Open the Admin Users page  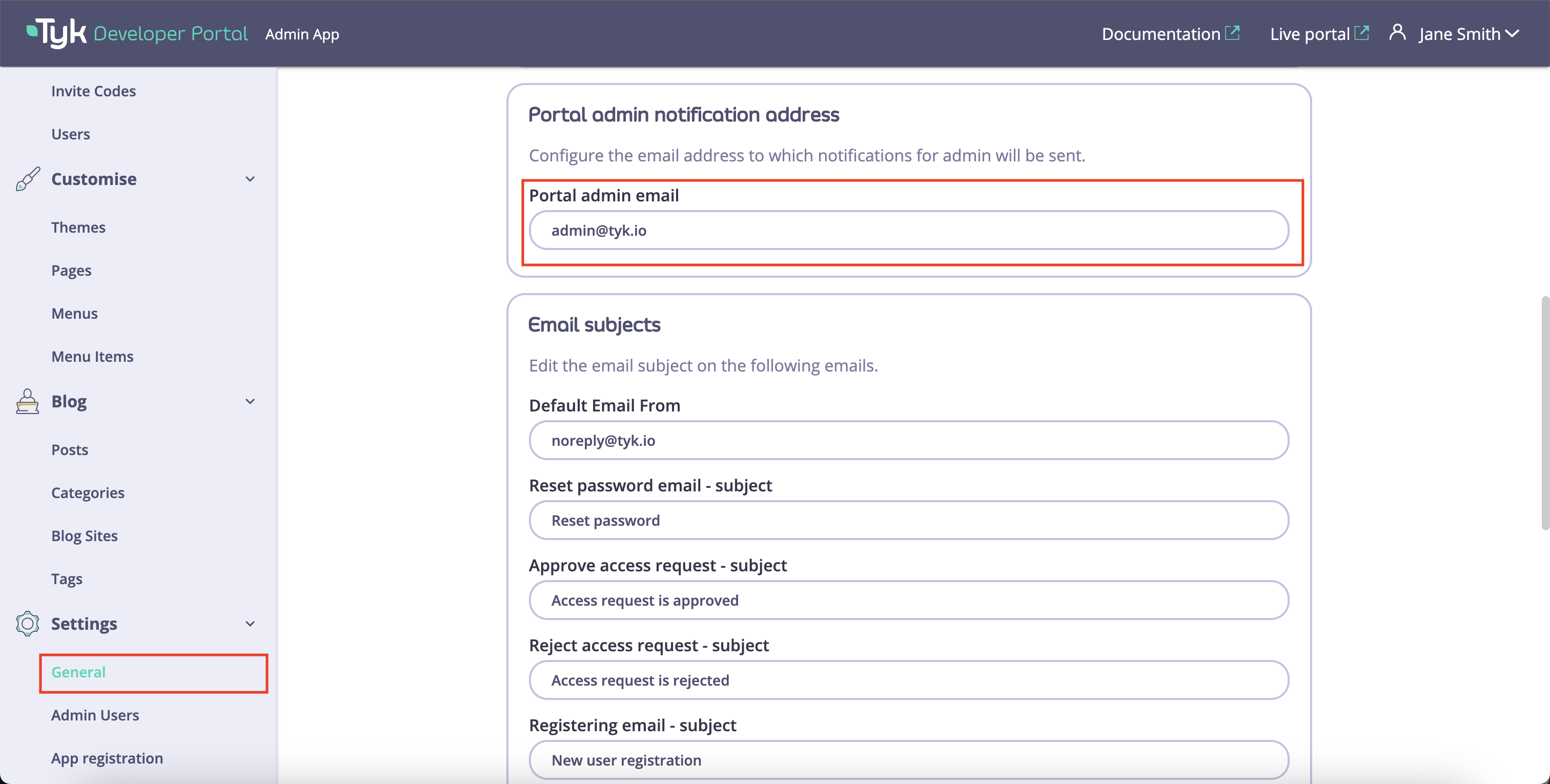pos(94,715)
